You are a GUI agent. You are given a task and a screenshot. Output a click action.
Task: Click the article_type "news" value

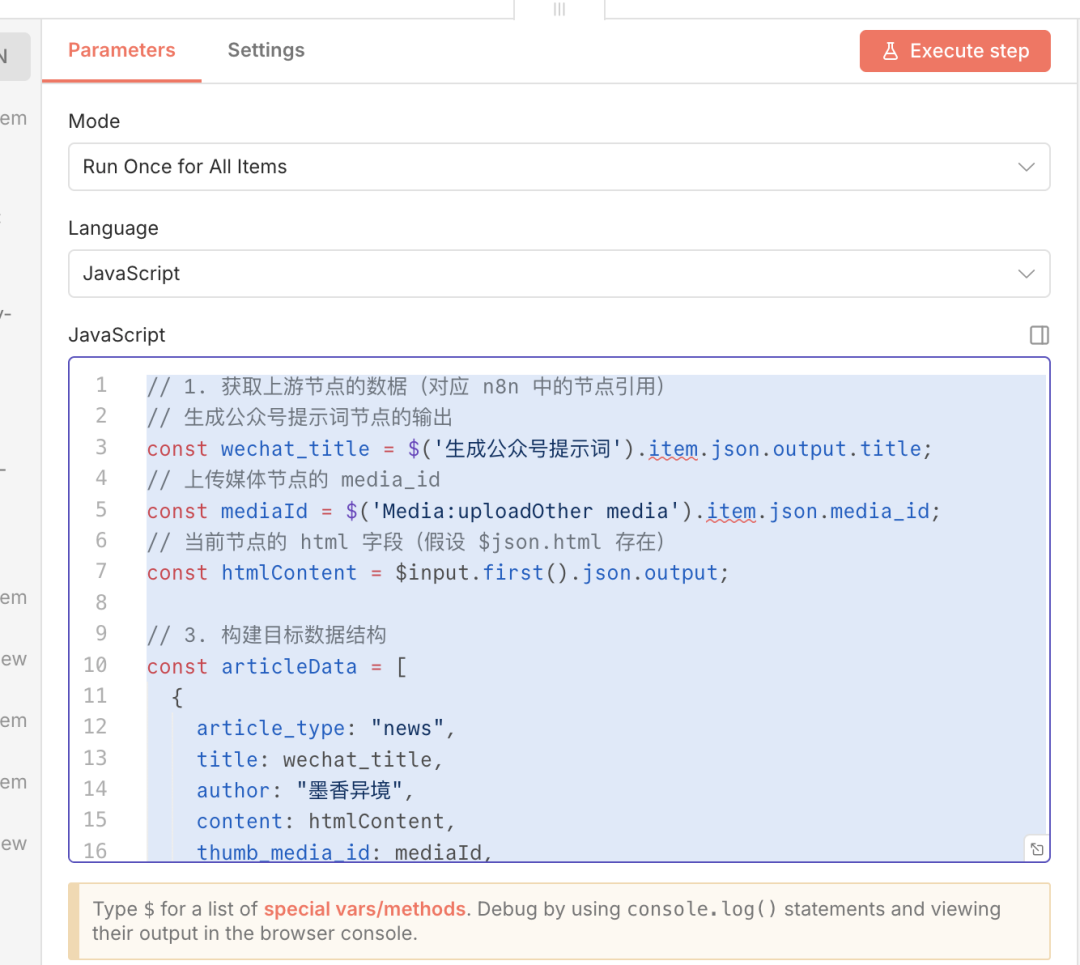coord(413,728)
